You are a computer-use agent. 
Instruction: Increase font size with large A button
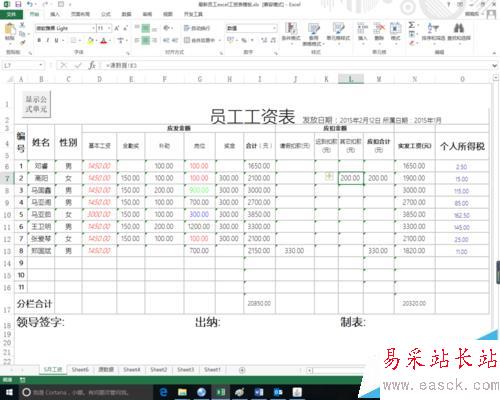coord(117,28)
